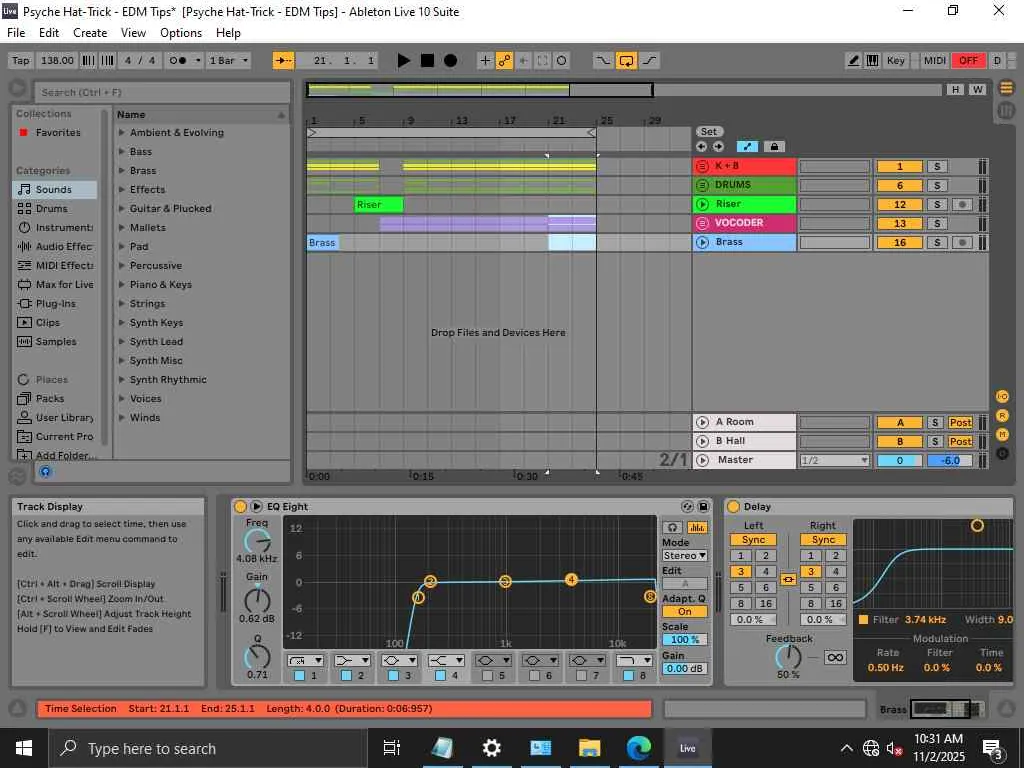Open quantization 1 Bar dropdown
The image size is (1024, 768).
(x=228, y=61)
